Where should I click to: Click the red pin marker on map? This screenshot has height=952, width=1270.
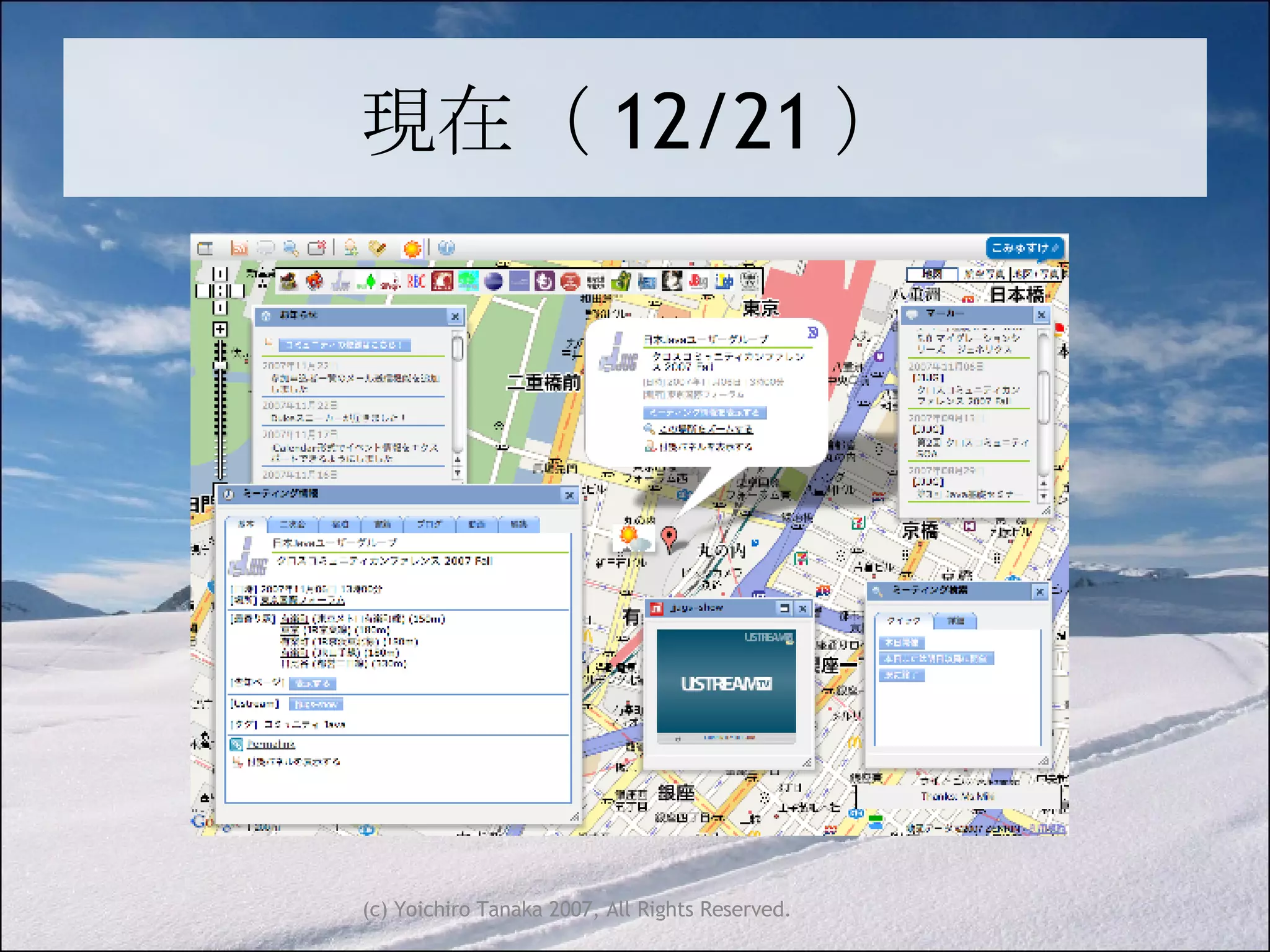pyautogui.click(x=669, y=539)
